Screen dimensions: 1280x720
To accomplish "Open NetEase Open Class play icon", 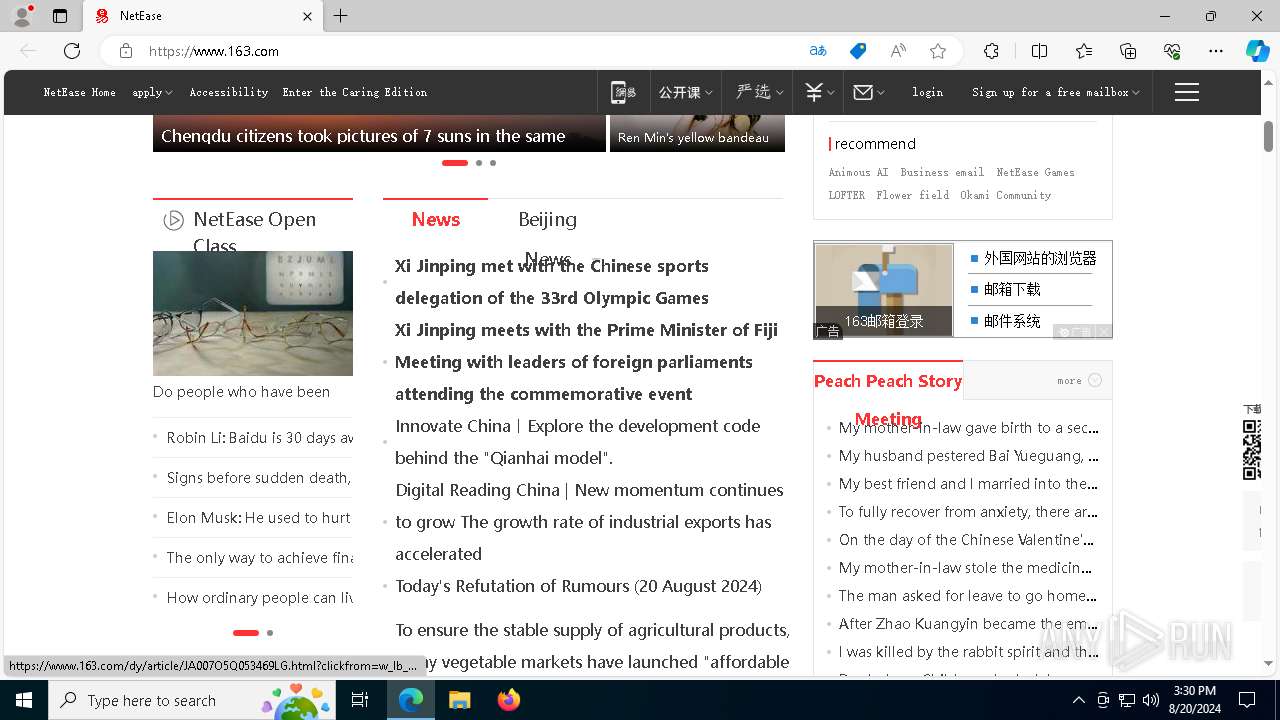I will coord(174,220).
